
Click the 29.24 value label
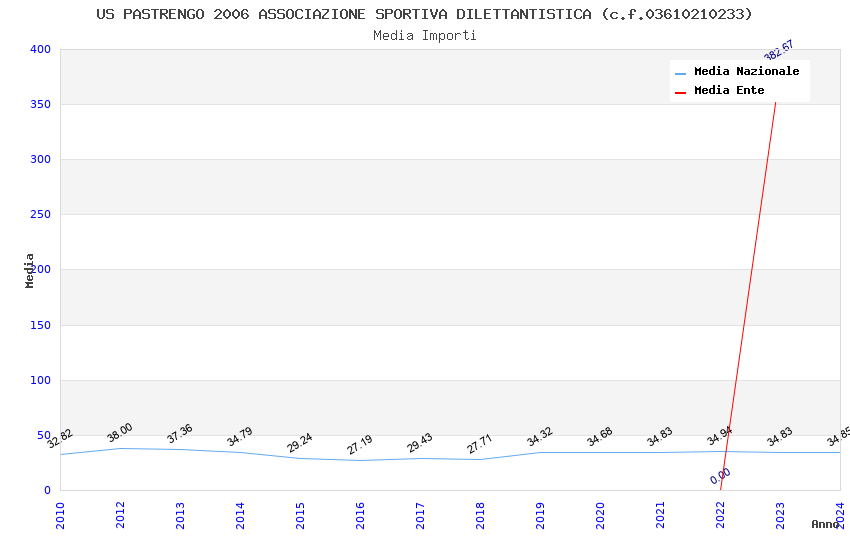(300, 442)
